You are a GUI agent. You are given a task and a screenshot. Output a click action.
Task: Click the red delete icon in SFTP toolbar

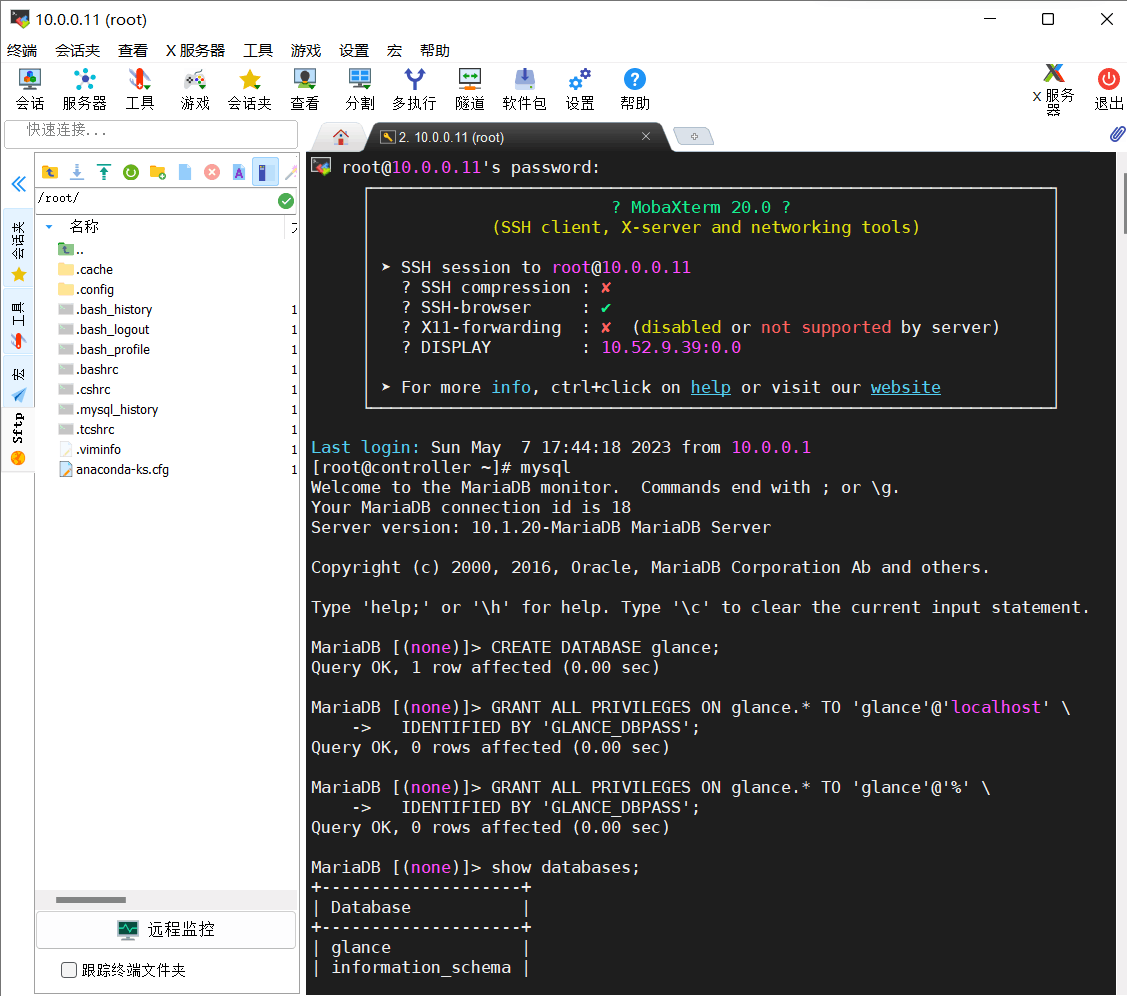[x=211, y=172]
